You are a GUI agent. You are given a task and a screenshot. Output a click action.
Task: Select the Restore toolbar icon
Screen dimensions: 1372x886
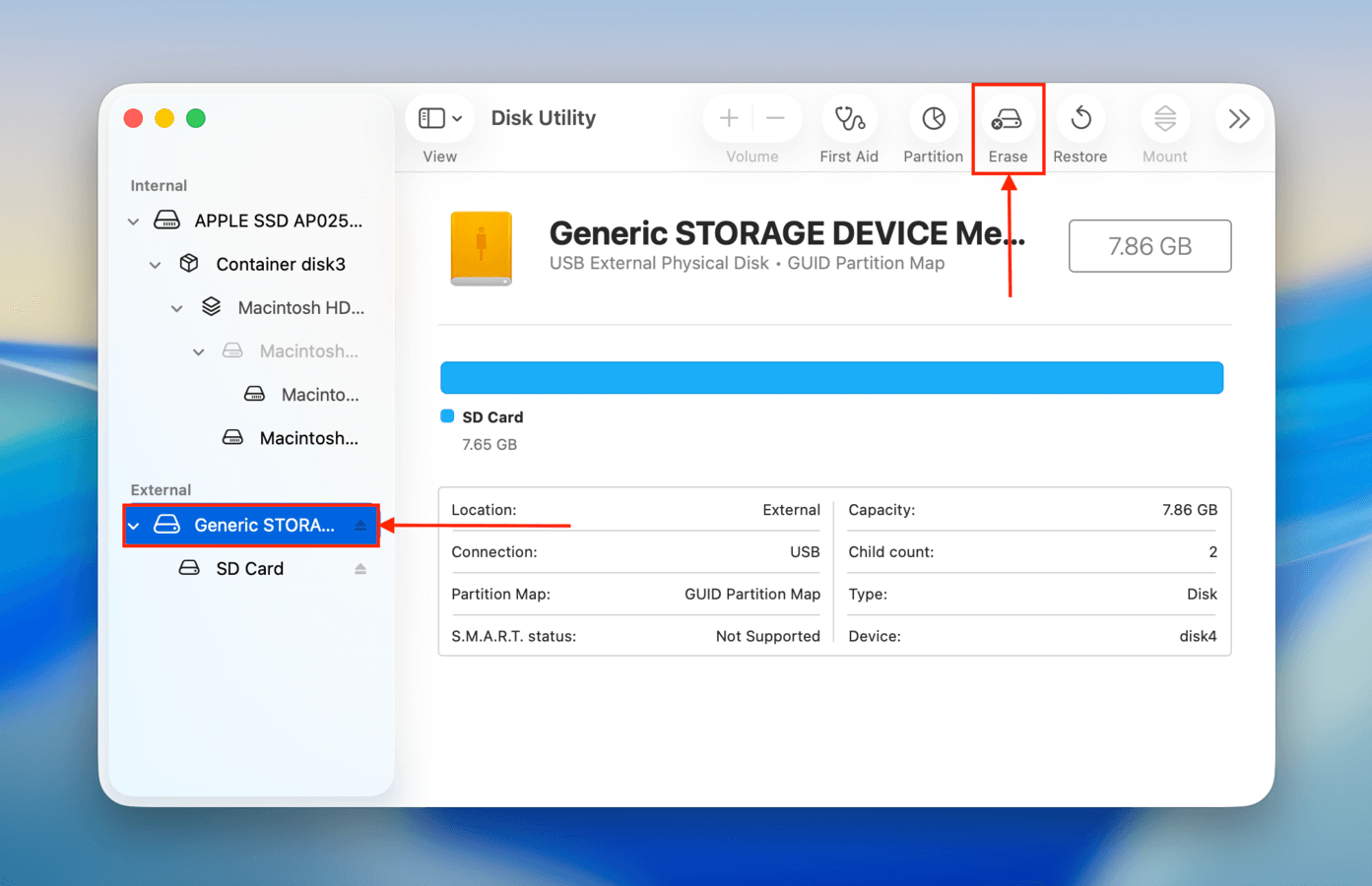[1080, 120]
